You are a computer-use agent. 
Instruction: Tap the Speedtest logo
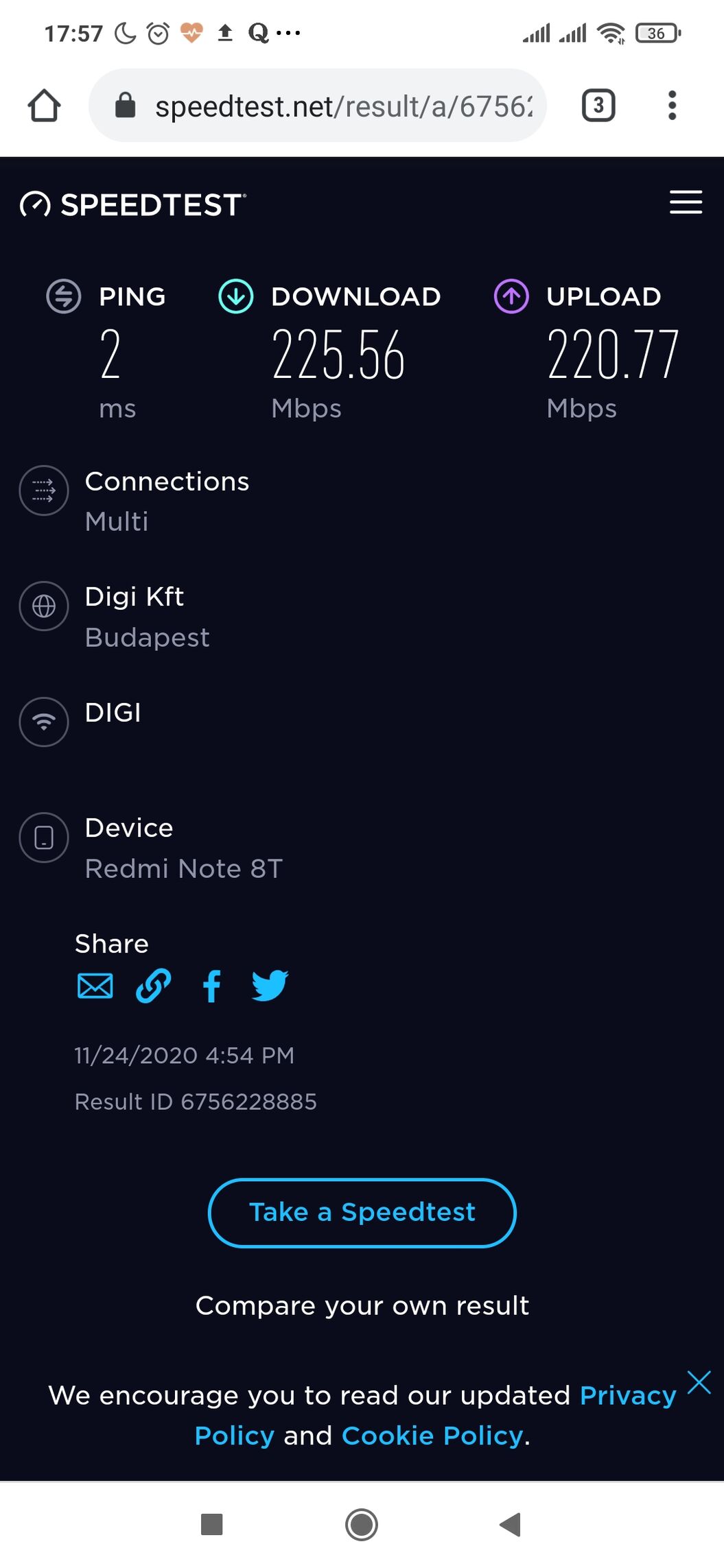[x=133, y=204]
